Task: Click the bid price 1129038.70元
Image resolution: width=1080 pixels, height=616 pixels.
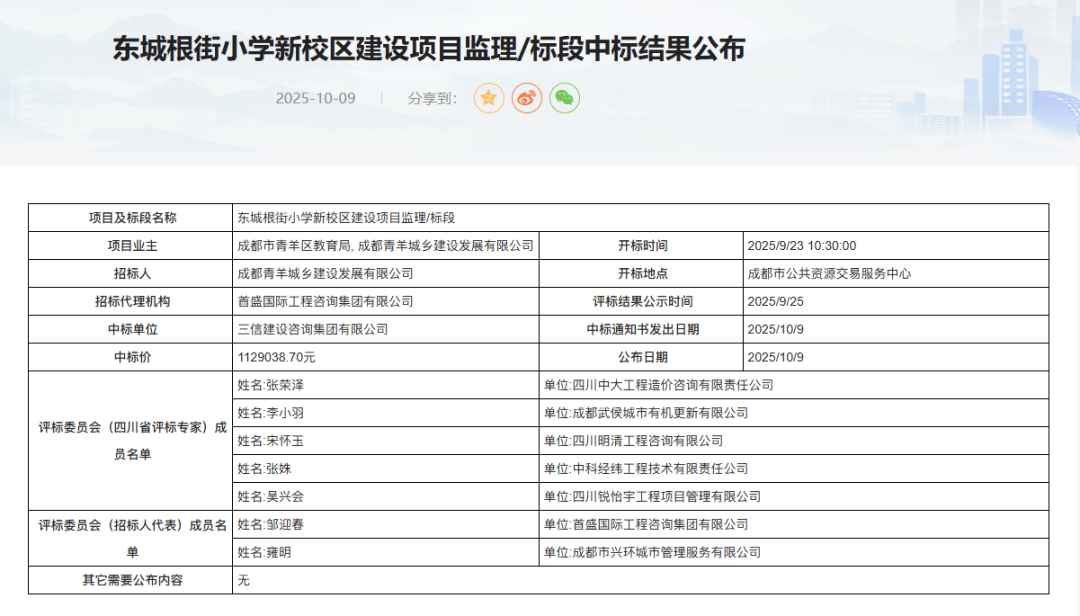Action: [x=276, y=357]
